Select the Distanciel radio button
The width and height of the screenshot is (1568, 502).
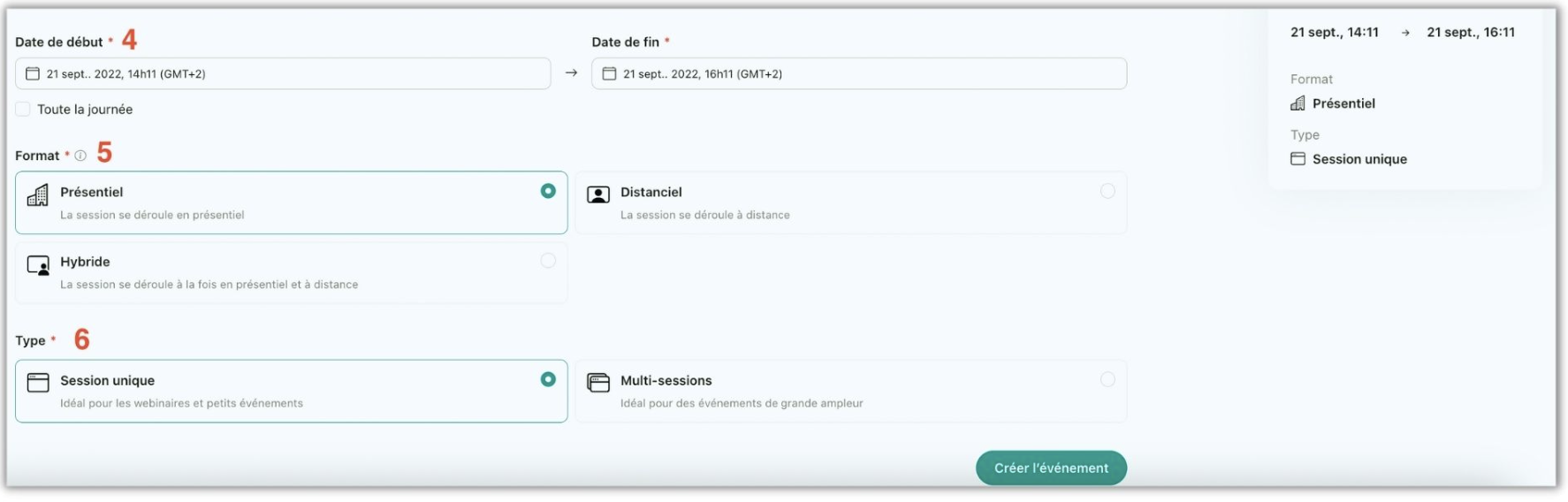click(1107, 191)
